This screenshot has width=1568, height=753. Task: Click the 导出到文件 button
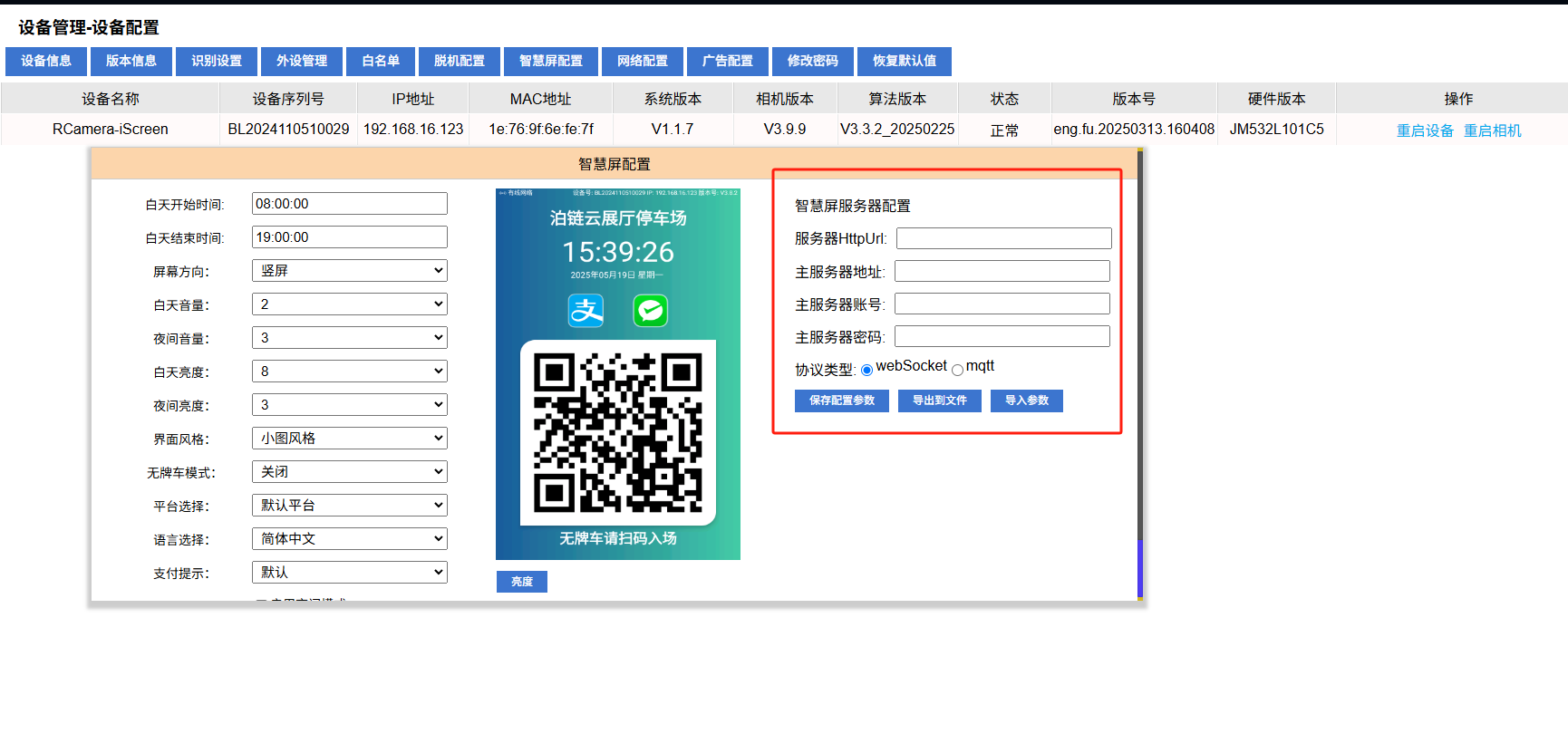click(940, 401)
